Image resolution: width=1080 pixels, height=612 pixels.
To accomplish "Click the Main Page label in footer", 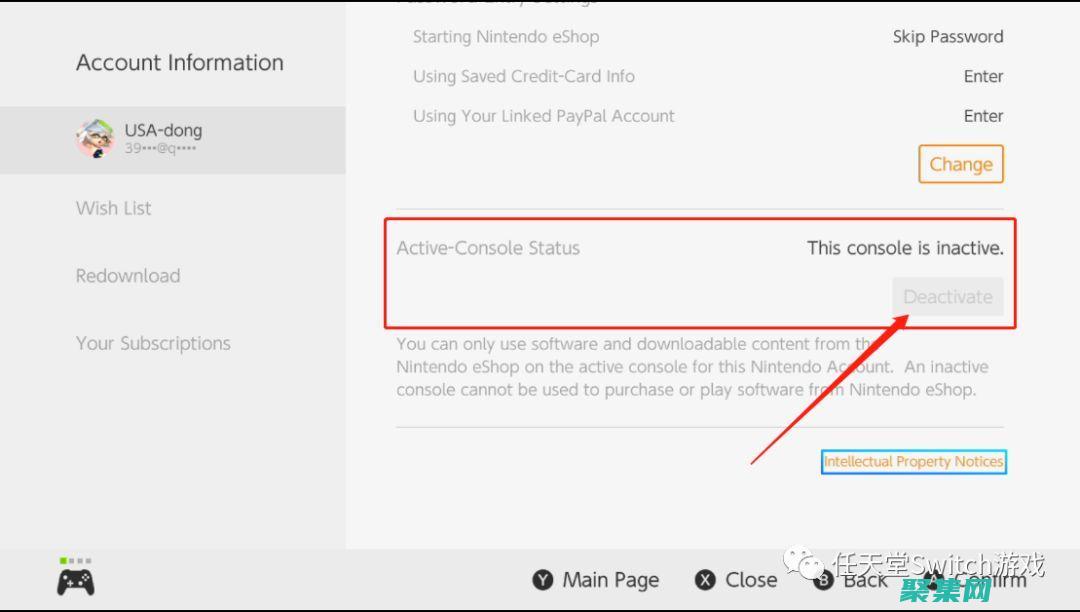I will (610, 580).
